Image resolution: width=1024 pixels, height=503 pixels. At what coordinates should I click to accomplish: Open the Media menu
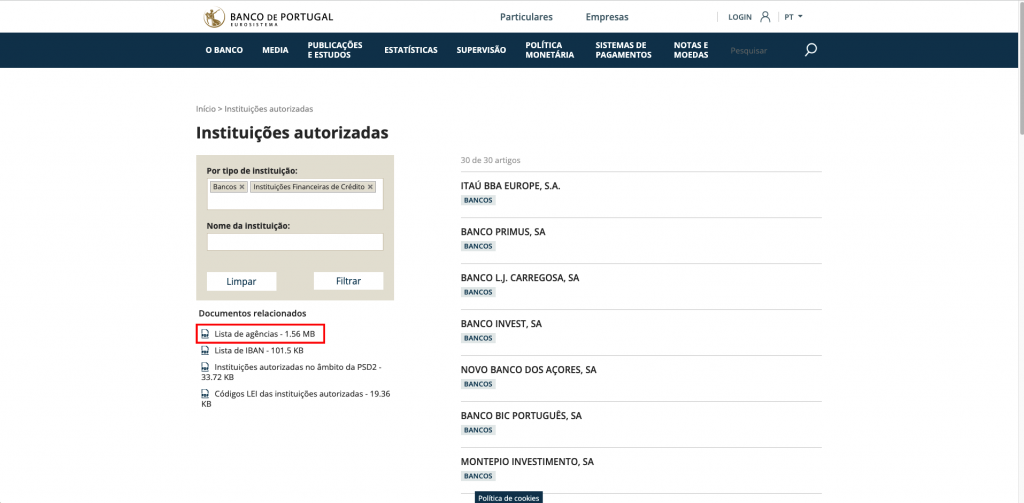(275, 50)
